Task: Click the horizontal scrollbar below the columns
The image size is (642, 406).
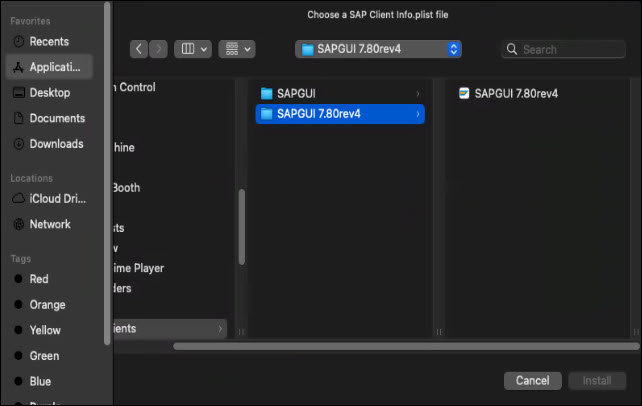Action: coord(406,347)
